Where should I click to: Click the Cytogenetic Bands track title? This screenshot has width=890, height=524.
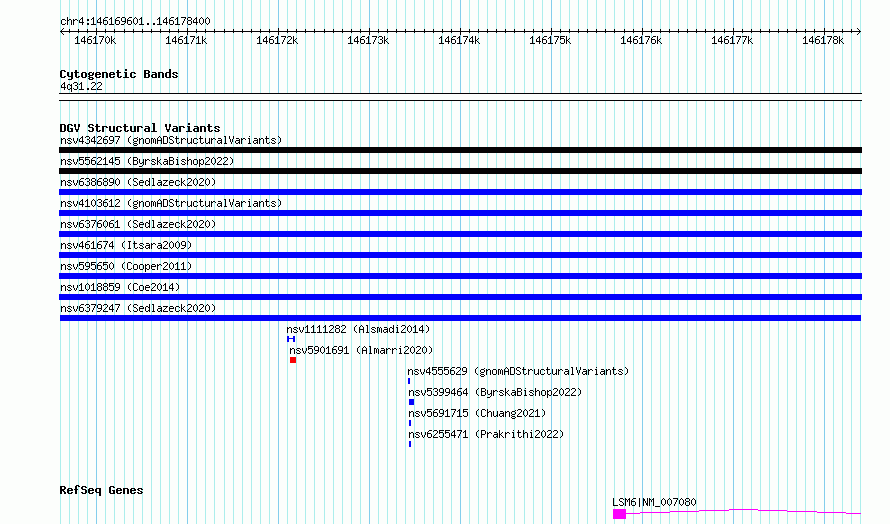click(x=119, y=74)
